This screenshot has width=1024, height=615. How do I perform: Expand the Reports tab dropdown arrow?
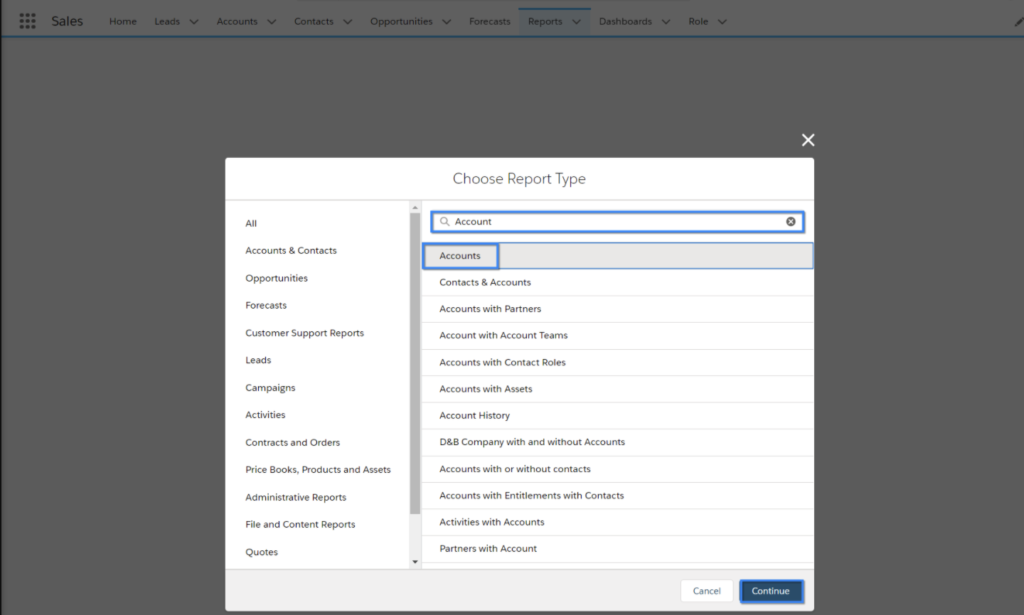click(x=577, y=22)
